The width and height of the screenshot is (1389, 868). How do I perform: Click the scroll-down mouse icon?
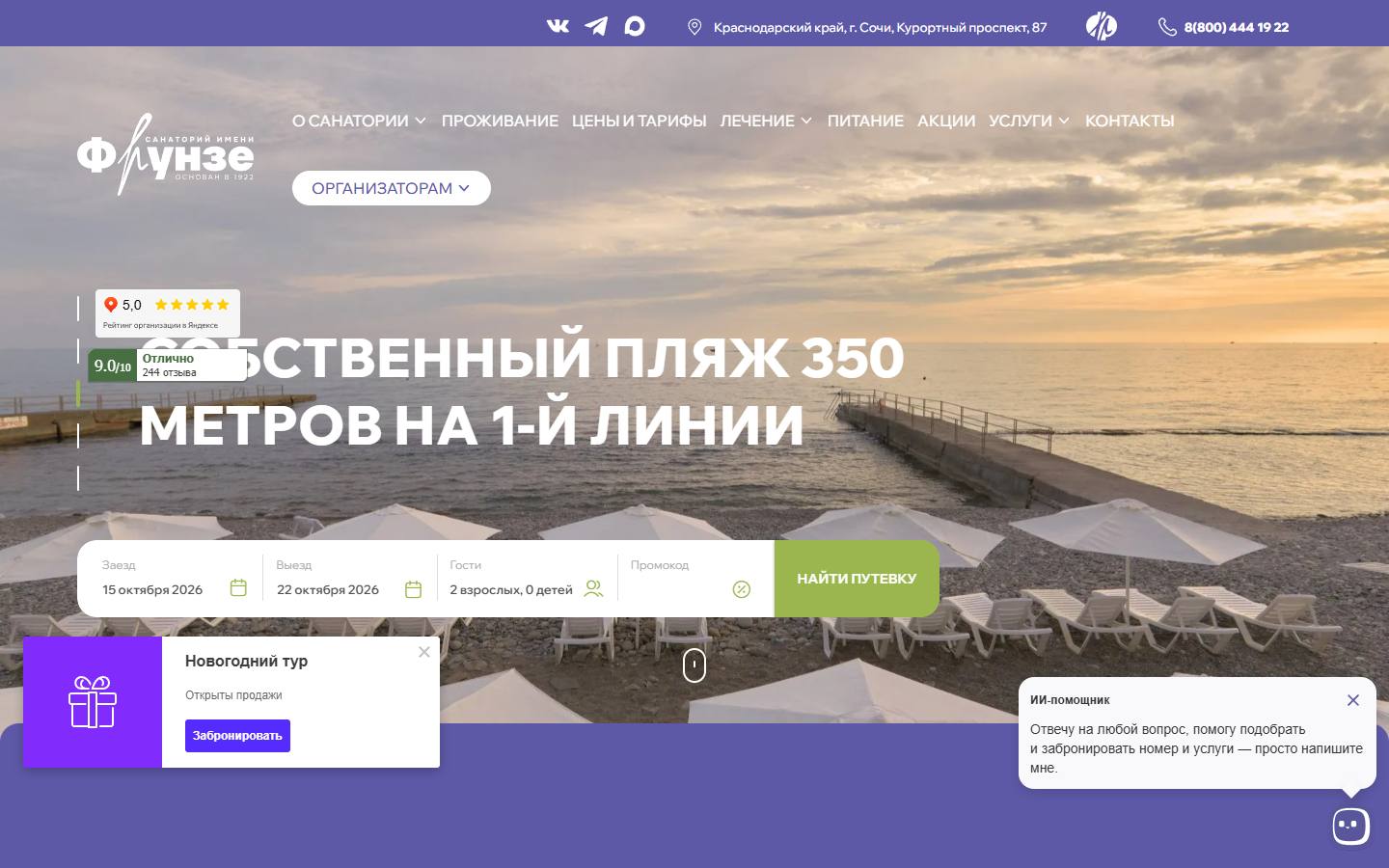tap(694, 665)
